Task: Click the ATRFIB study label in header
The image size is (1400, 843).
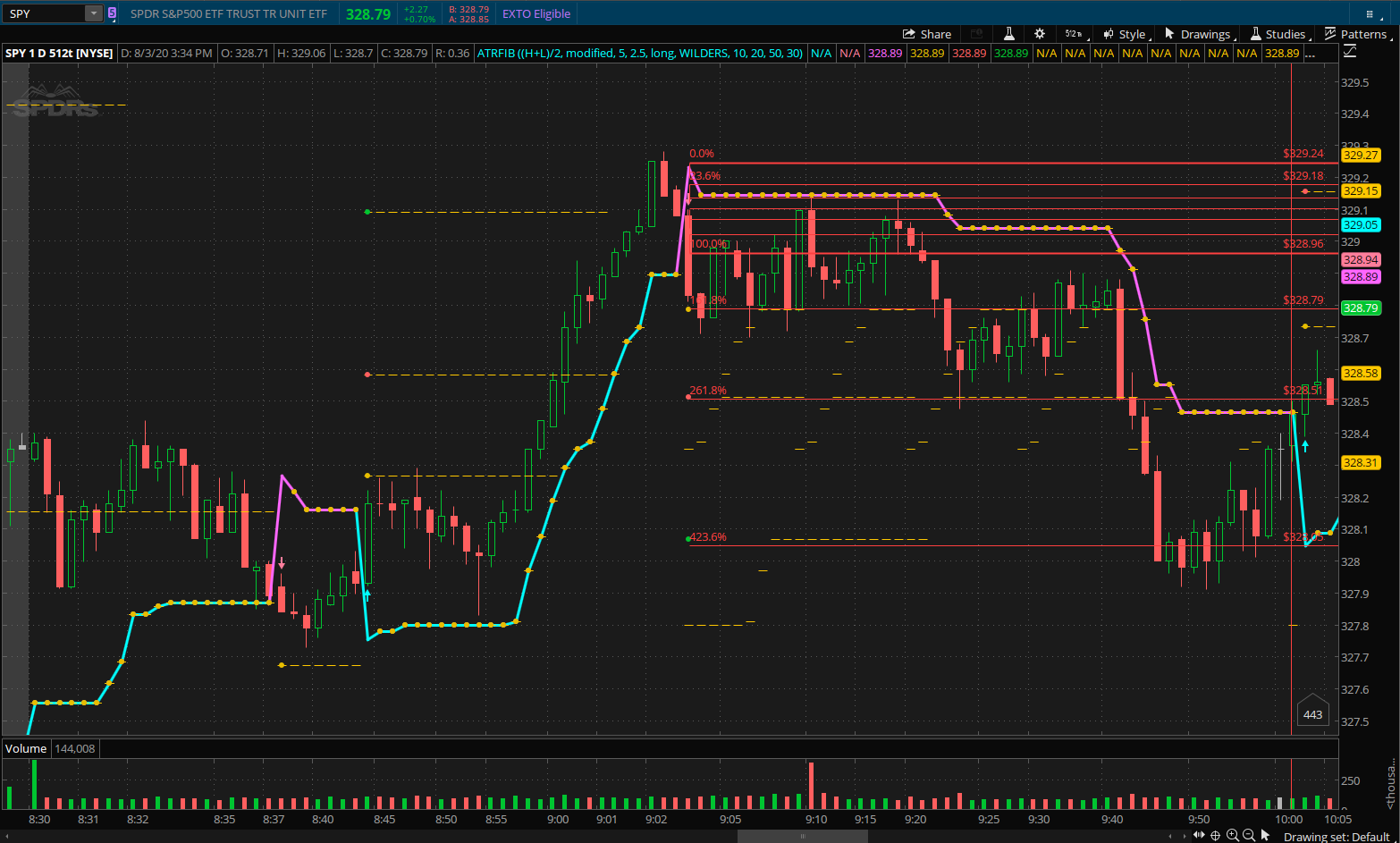Action: pos(639,53)
